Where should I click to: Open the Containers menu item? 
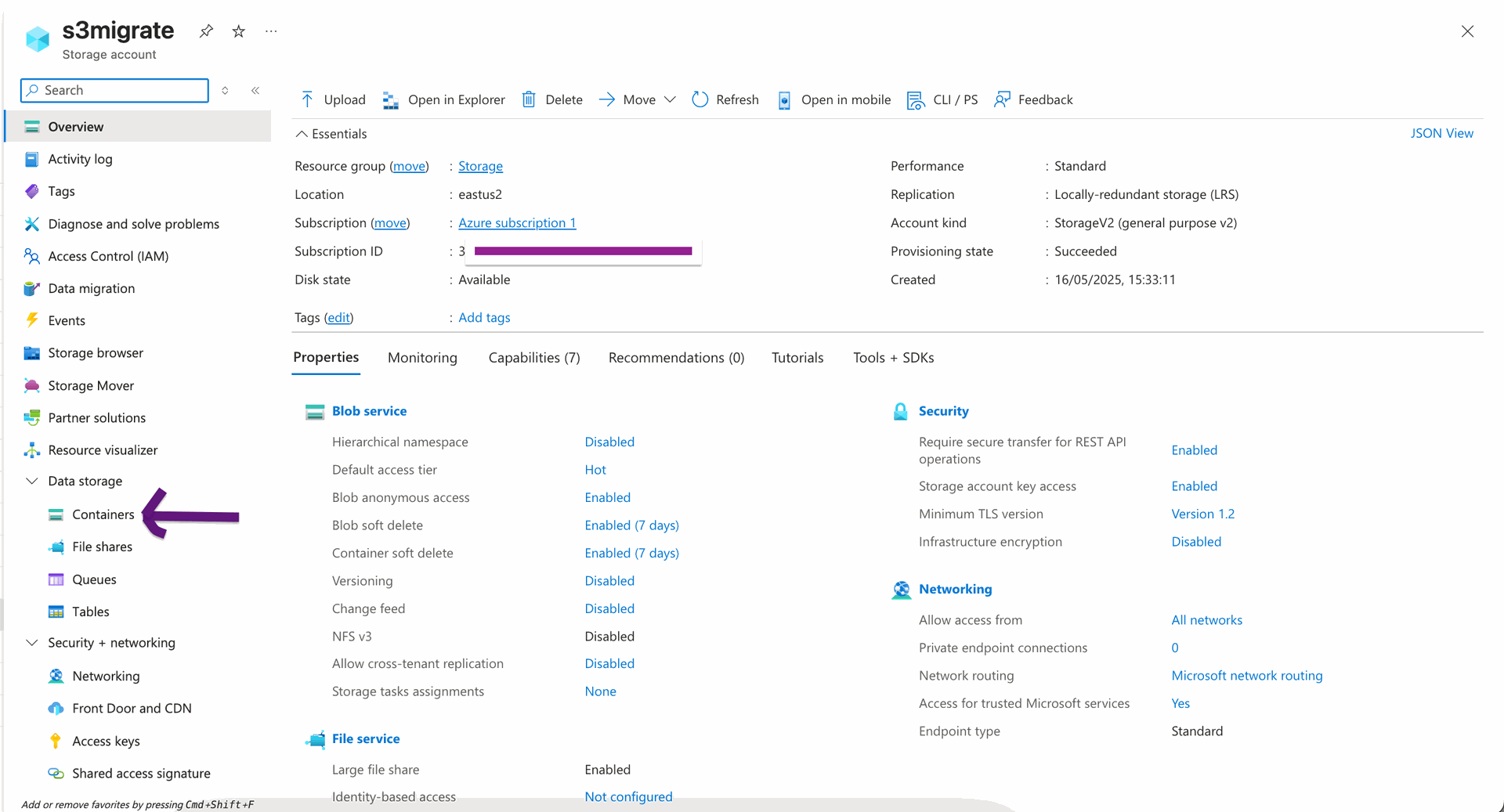[x=103, y=514]
